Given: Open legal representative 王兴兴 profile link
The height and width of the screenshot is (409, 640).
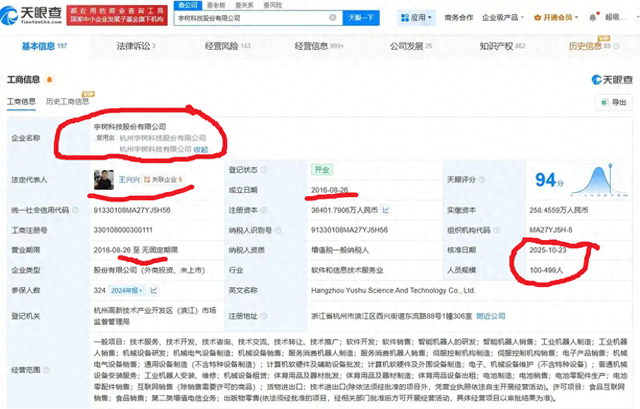Looking at the screenshot, I should coord(129,180).
